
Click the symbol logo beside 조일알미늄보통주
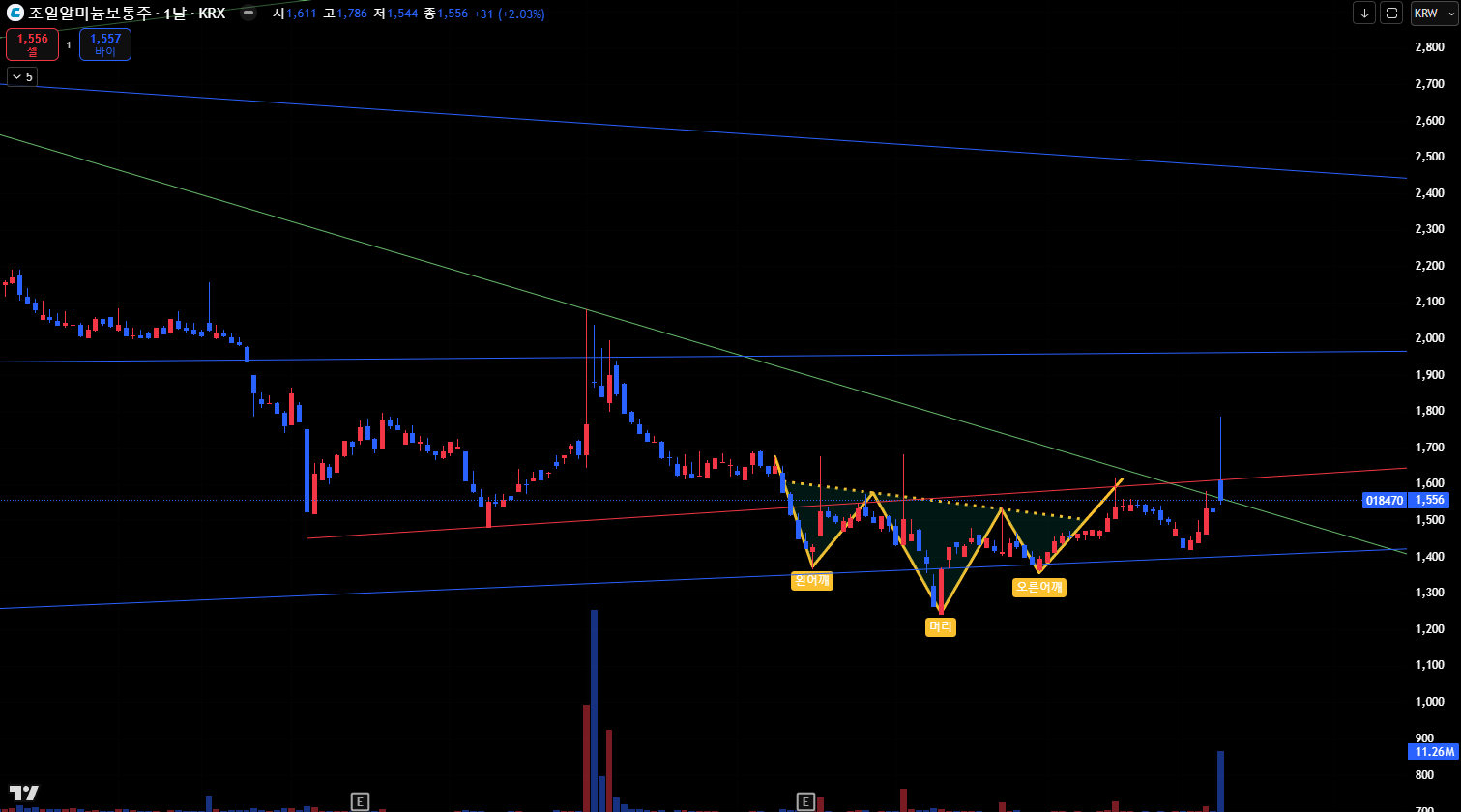click(15, 14)
